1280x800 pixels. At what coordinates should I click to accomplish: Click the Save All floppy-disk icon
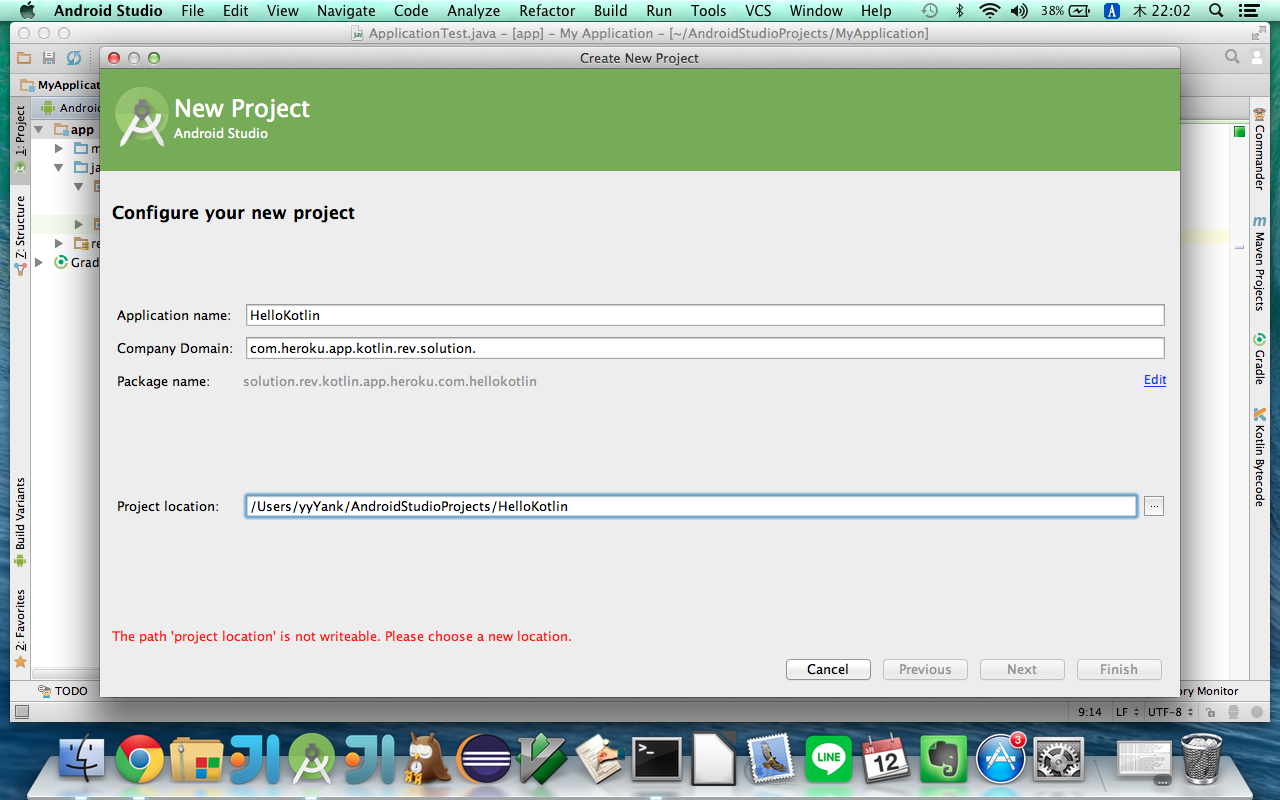[49, 58]
